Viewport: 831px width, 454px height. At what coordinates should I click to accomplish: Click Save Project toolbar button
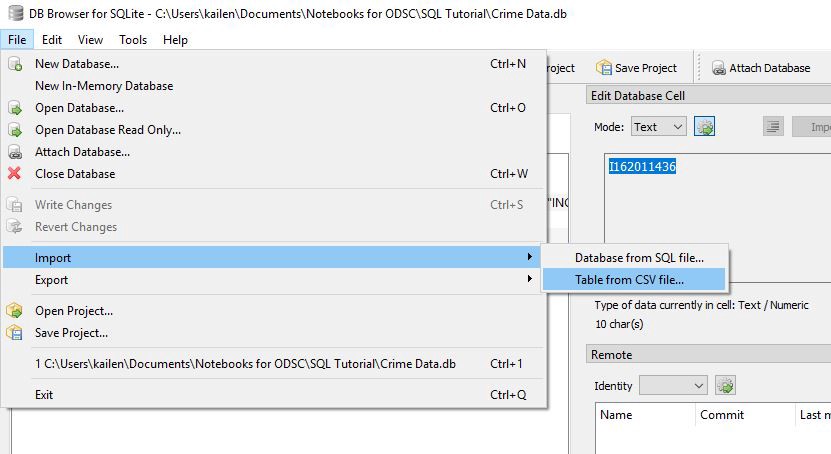[x=636, y=68]
